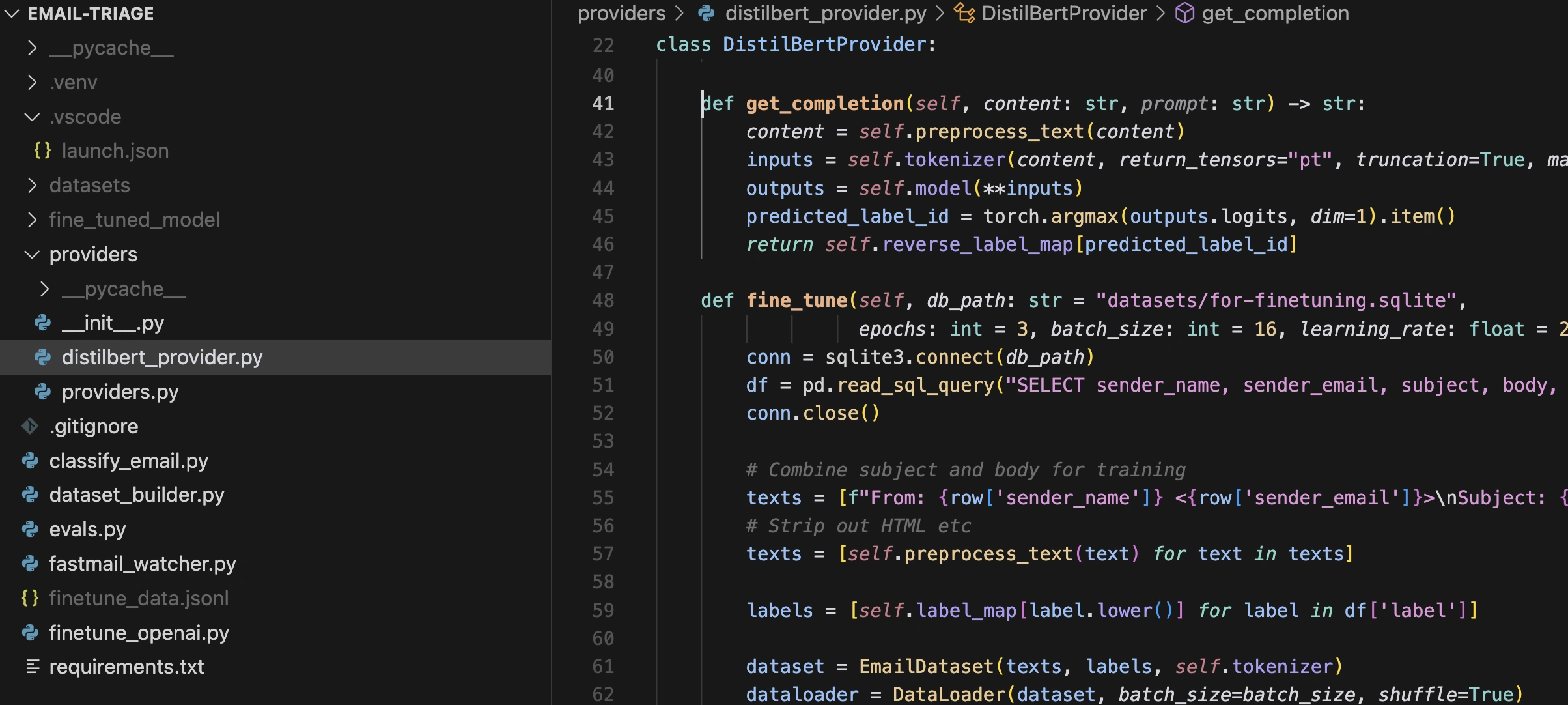1568x705 pixels.
Task: Click the braces icon next to launch.json
Action: click(x=43, y=151)
